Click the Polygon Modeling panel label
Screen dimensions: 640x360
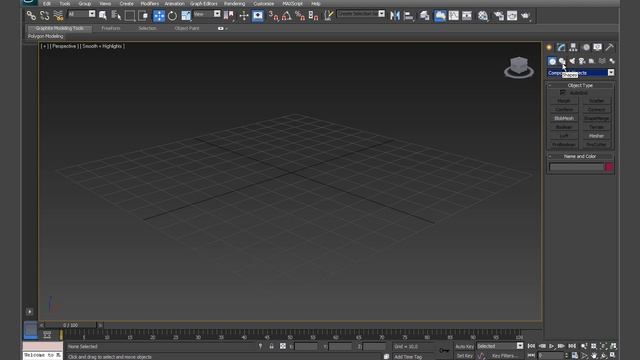click(46, 36)
